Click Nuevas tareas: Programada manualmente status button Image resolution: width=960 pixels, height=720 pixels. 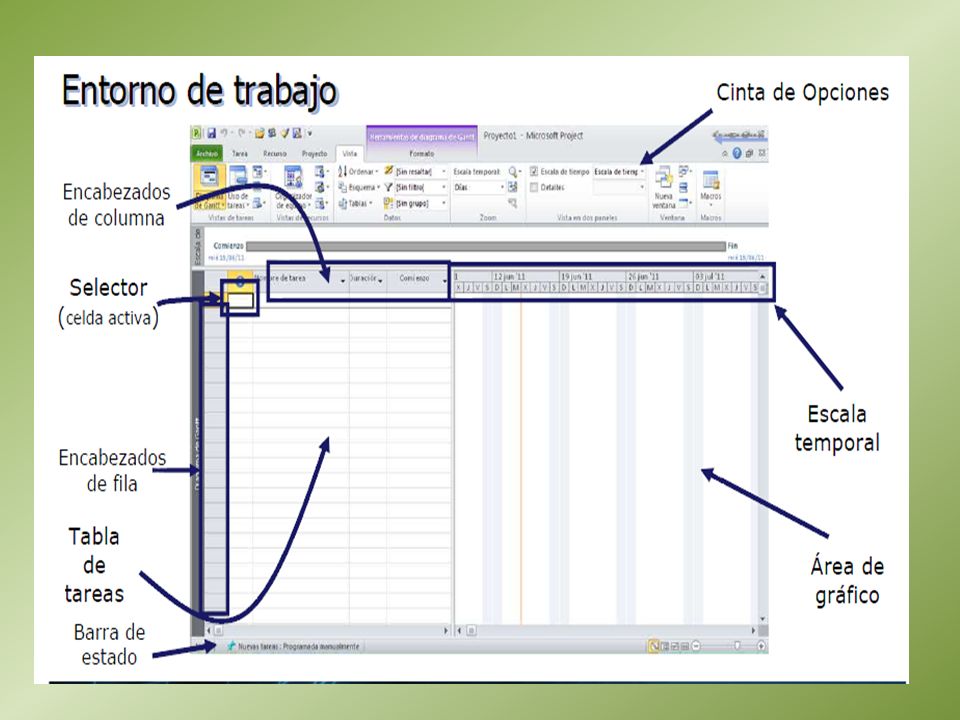point(293,646)
